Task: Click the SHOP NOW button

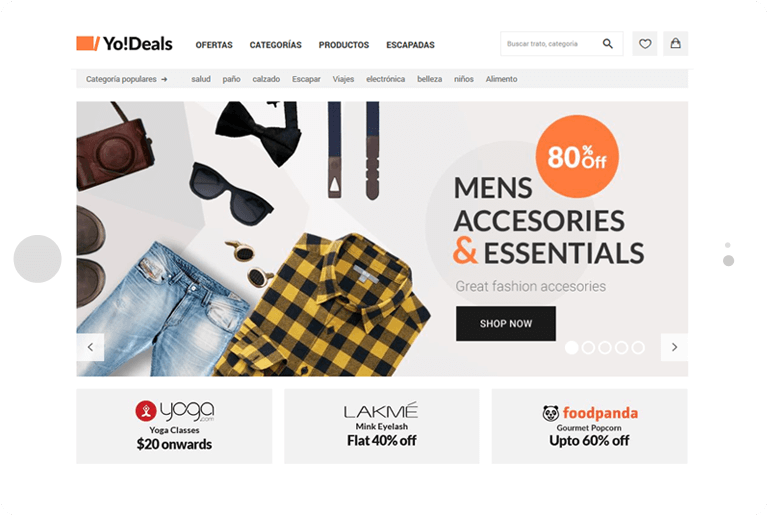Action: click(x=506, y=324)
